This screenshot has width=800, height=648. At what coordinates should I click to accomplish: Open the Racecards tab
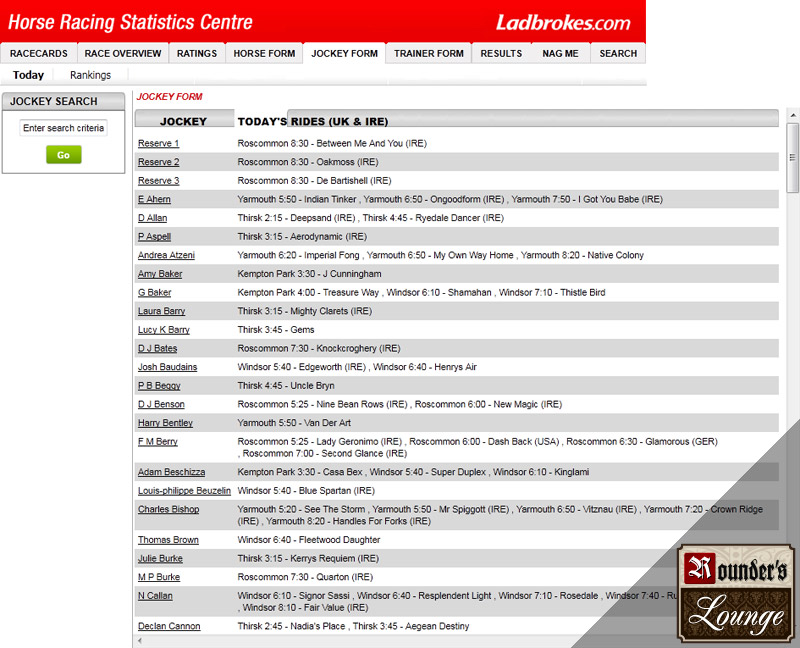click(x=39, y=54)
